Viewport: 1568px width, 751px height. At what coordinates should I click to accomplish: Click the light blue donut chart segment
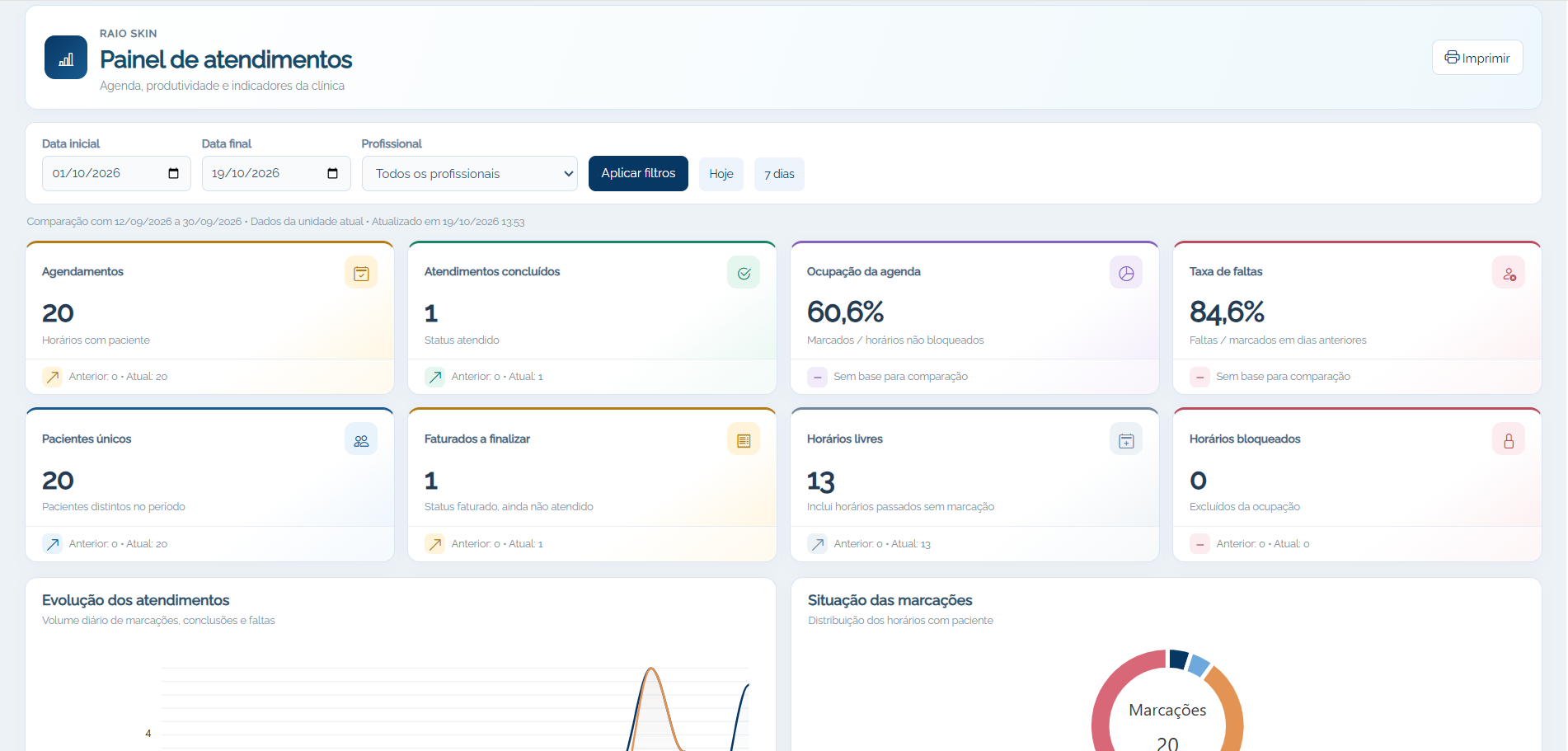pos(1199,664)
